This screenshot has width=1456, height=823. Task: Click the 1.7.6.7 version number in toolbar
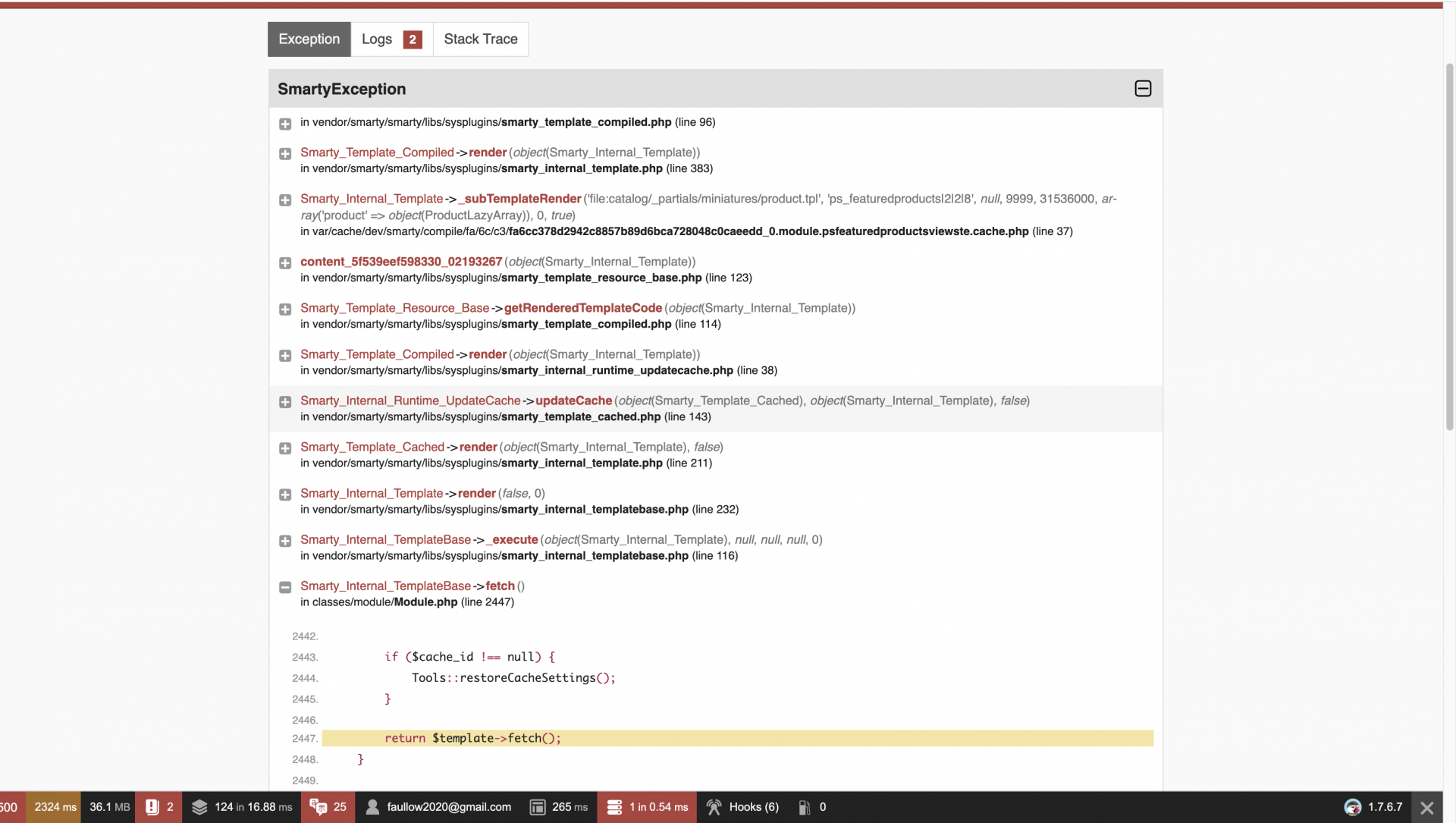[x=1385, y=807]
